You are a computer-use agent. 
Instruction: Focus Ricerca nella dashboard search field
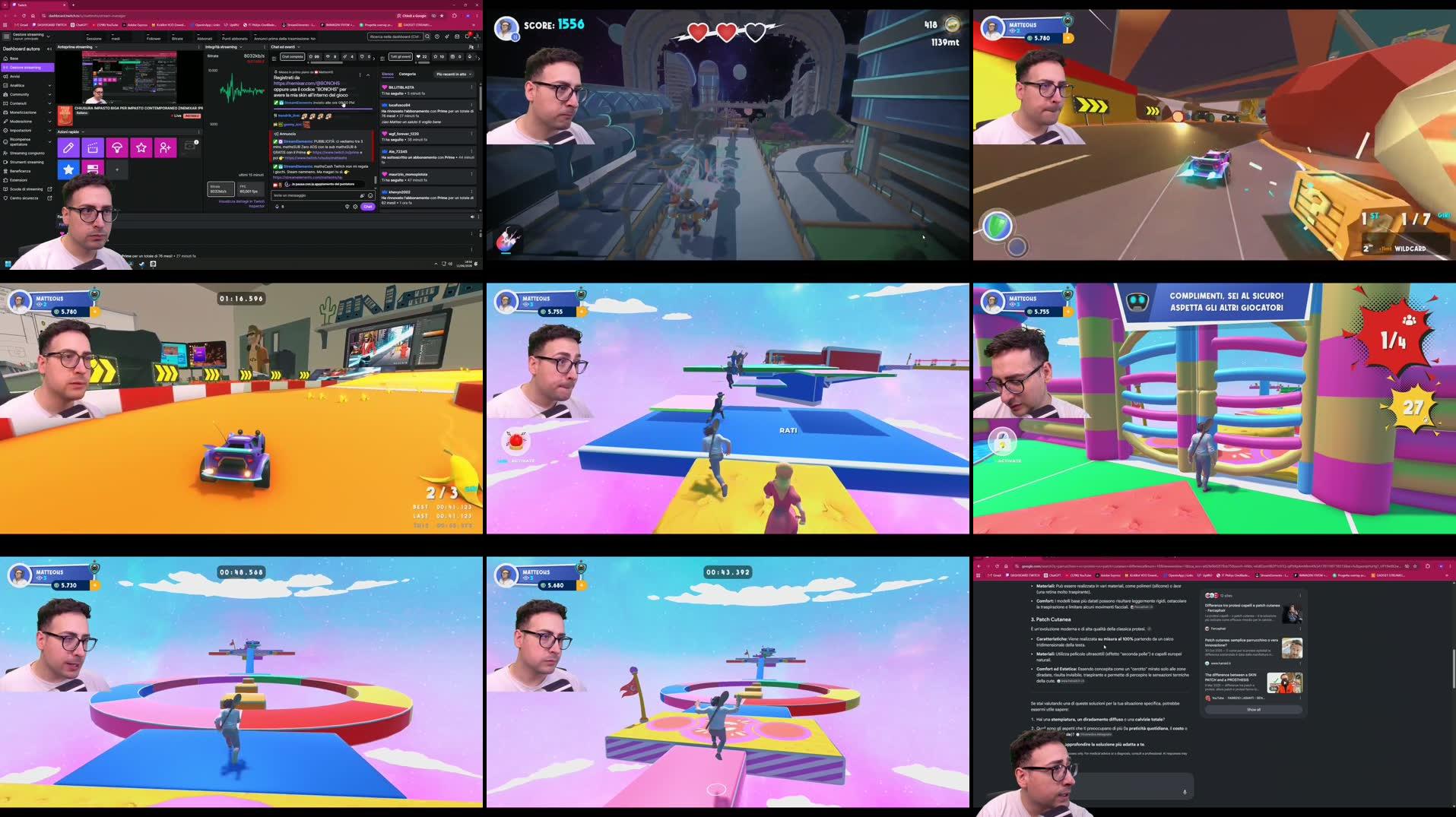(x=394, y=36)
